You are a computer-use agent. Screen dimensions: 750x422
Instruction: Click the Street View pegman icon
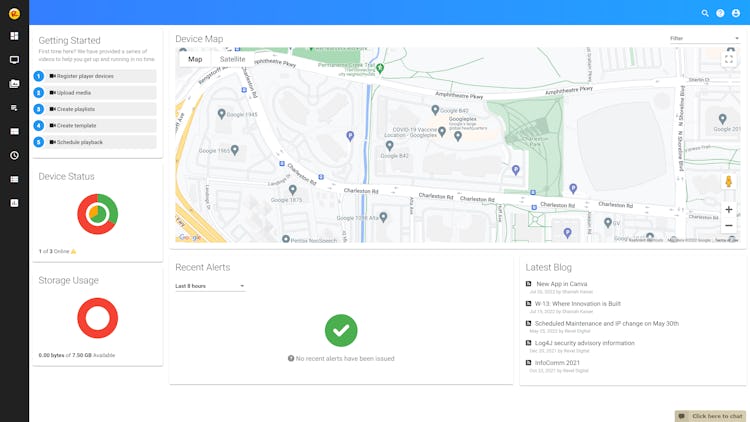tap(728, 181)
